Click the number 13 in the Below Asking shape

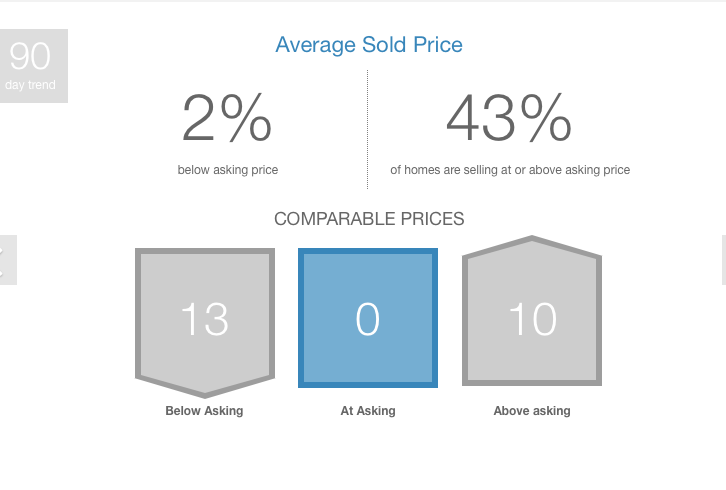pyautogui.click(x=205, y=319)
